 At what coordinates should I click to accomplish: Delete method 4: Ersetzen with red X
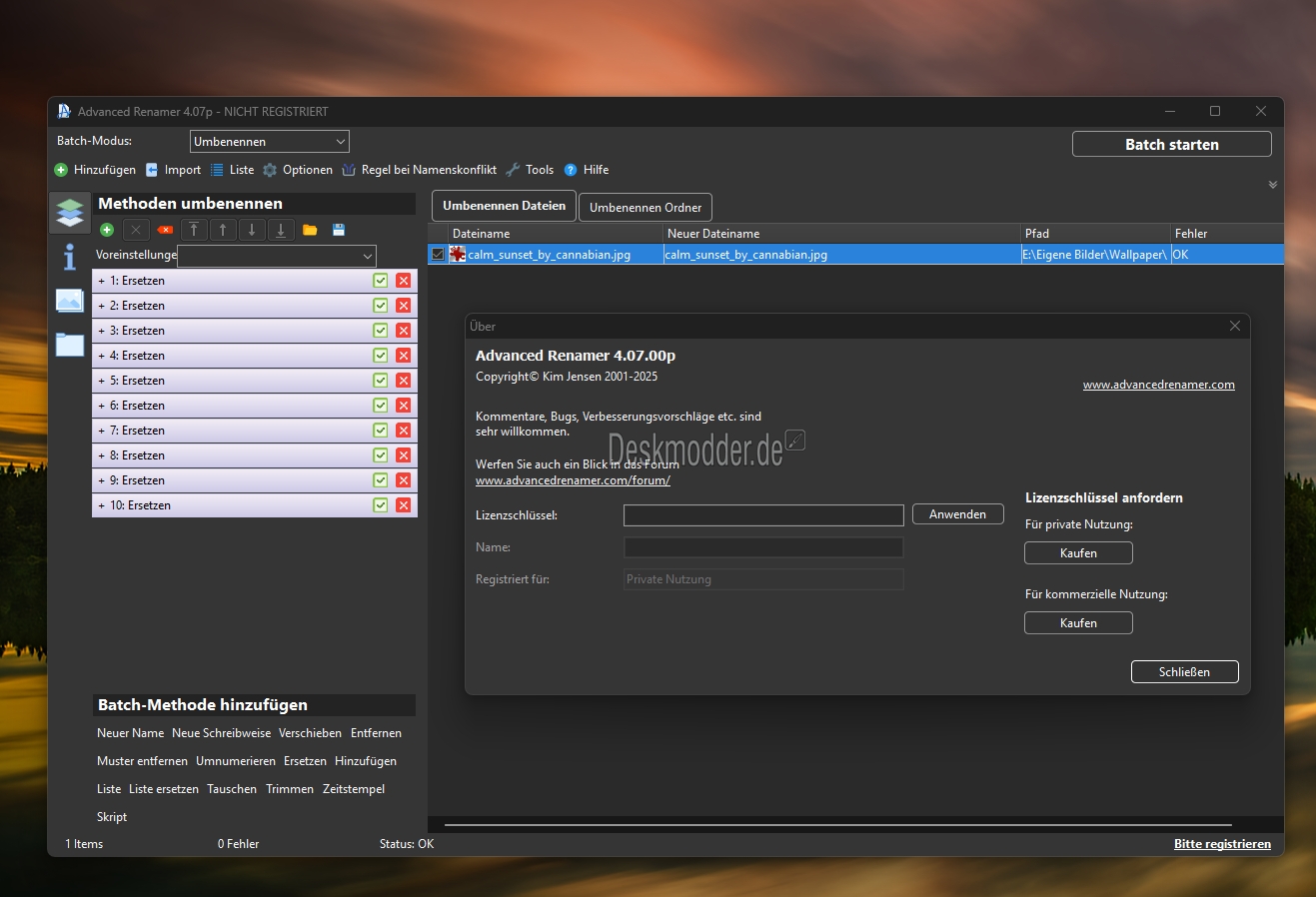(404, 356)
